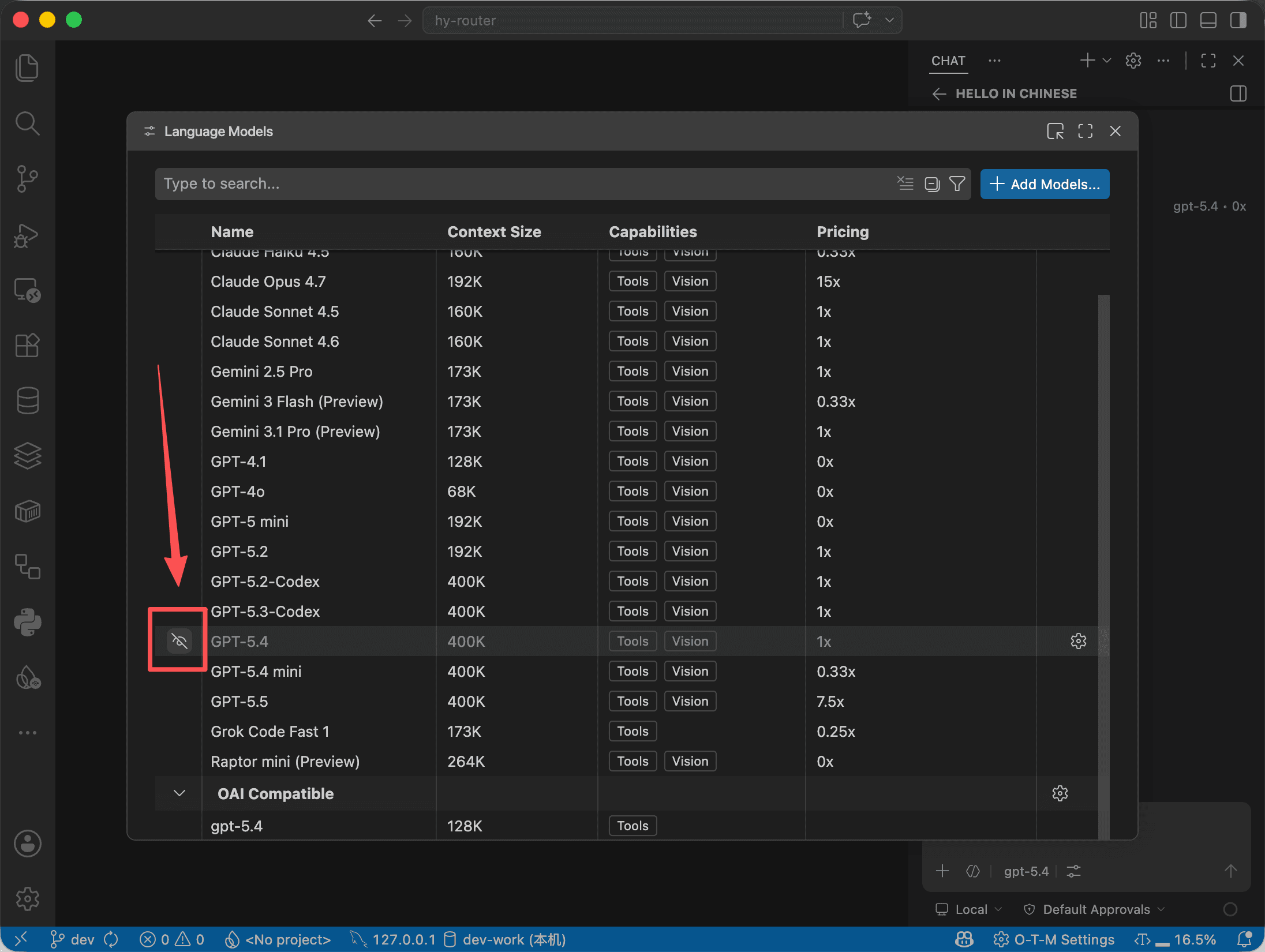
Task: Click the errors and warnings count in the status bar
Action: pyautogui.click(x=172, y=940)
